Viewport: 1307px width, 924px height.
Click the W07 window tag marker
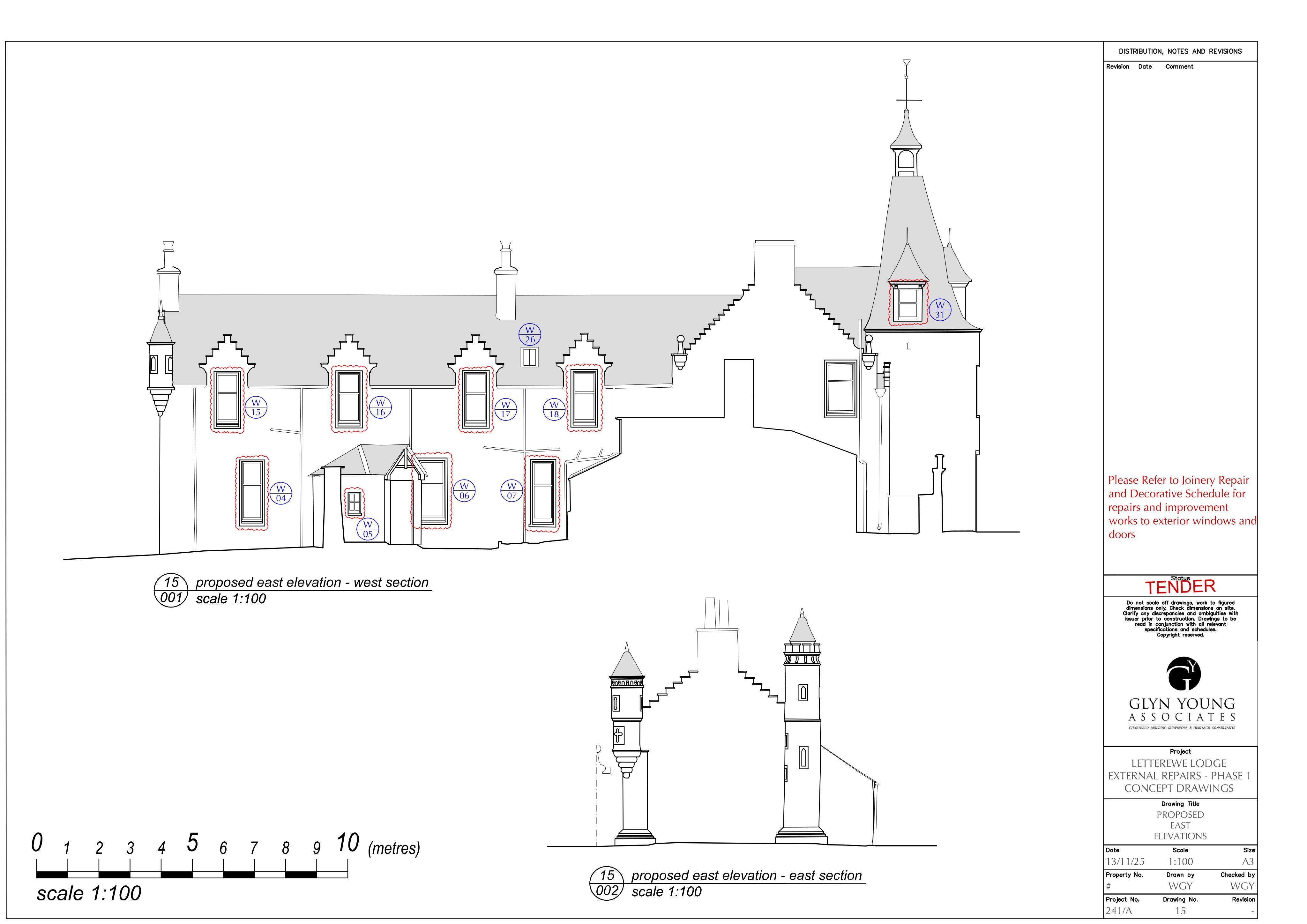pyautogui.click(x=512, y=491)
